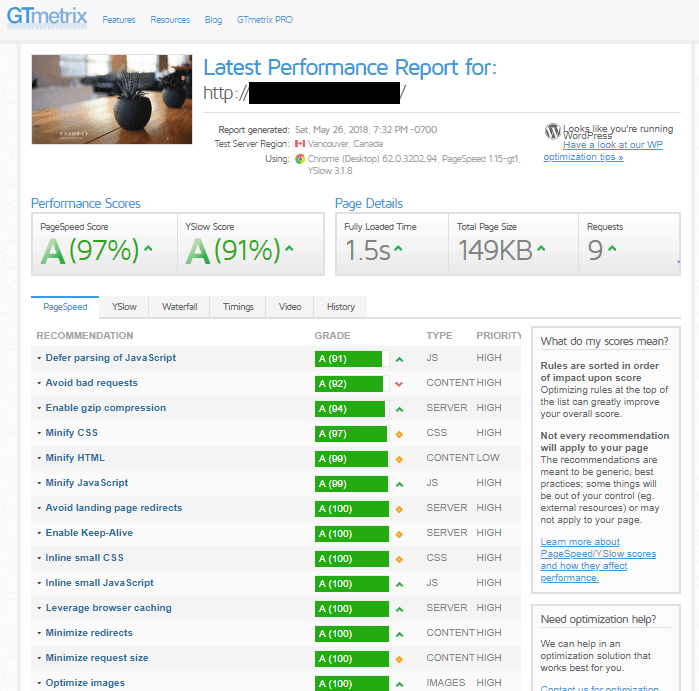Click the WordPress logo icon
Screen dimensions: 699x691
pyautogui.click(x=552, y=131)
